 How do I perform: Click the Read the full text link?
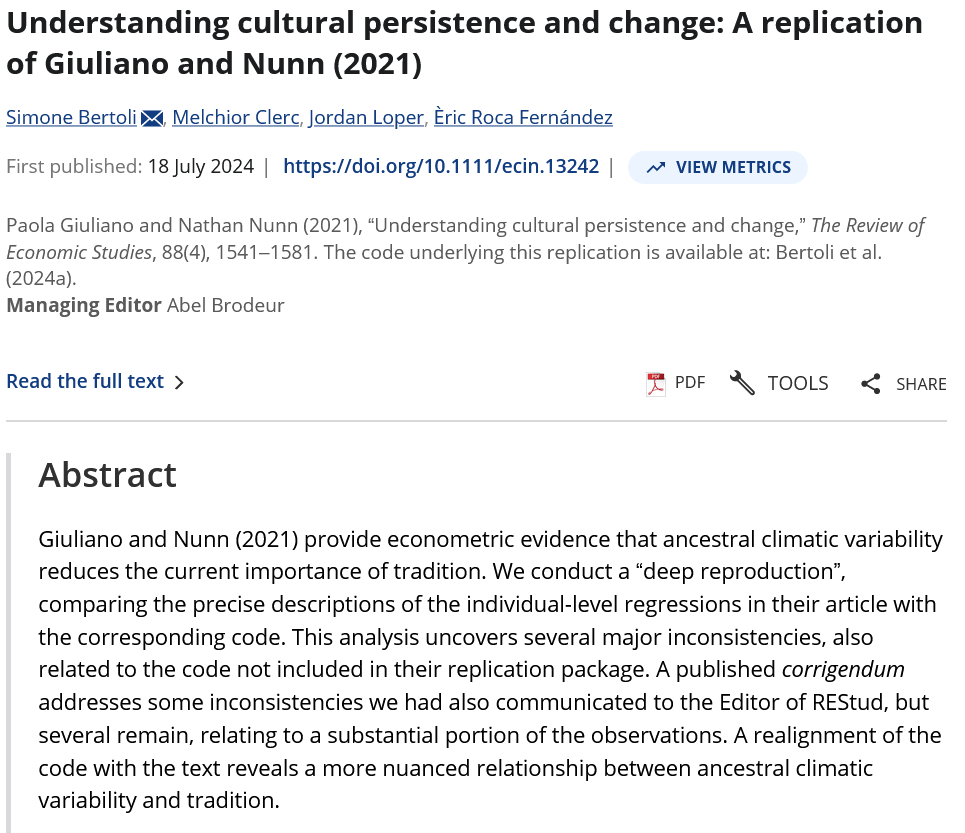pyautogui.click(x=85, y=381)
